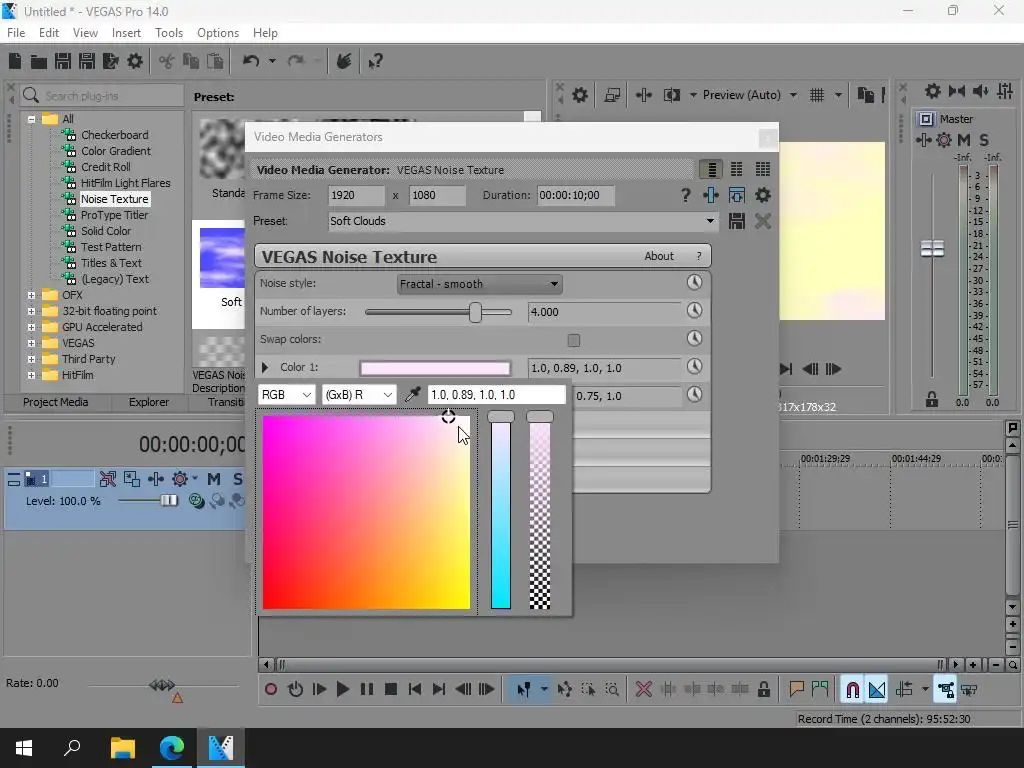The width and height of the screenshot is (1024, 768).
Task: Click the New project icon in toolbar
Action: 15,61
